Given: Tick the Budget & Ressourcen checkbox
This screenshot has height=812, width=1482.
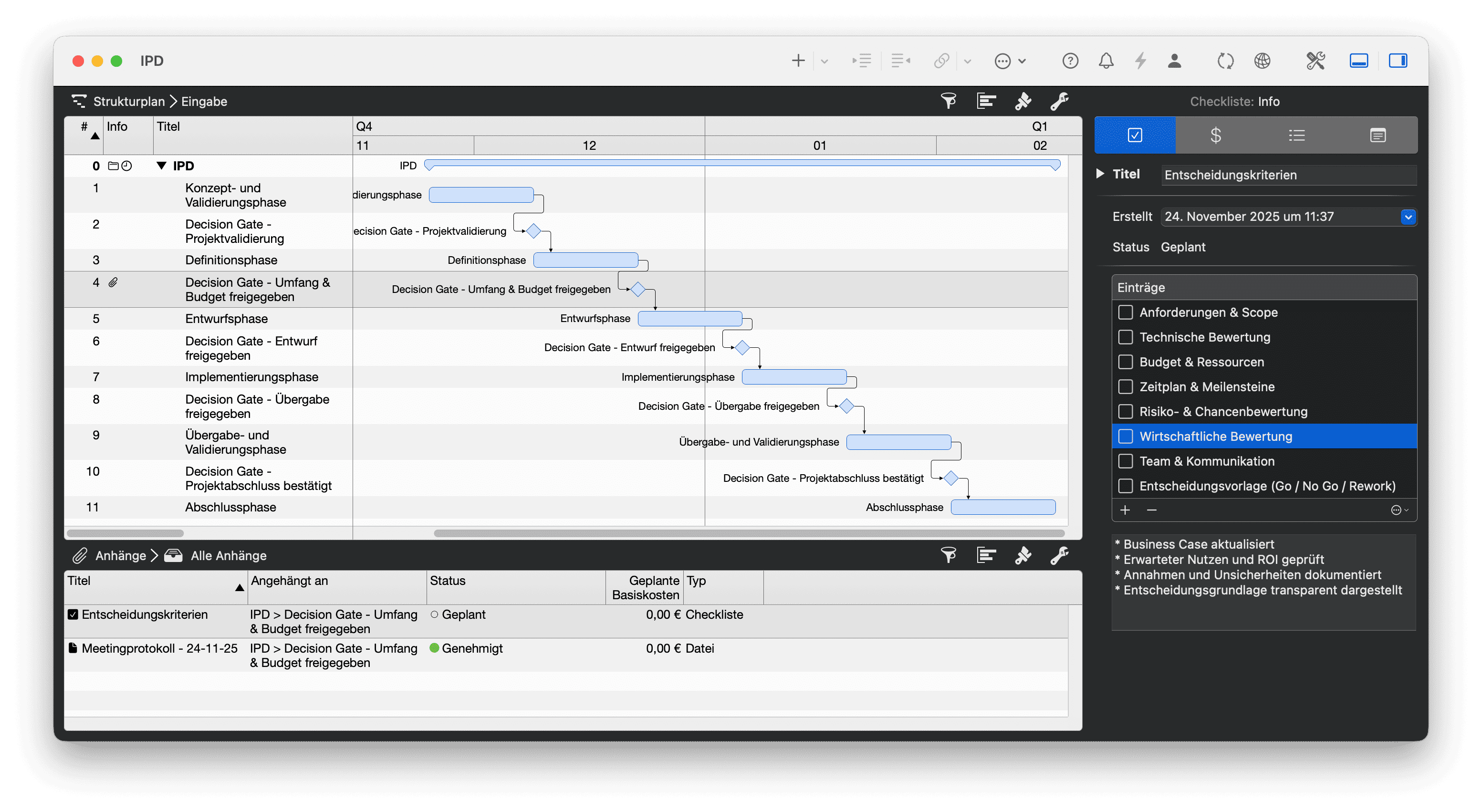Looking at the screenshot, I should [1125, 362].
